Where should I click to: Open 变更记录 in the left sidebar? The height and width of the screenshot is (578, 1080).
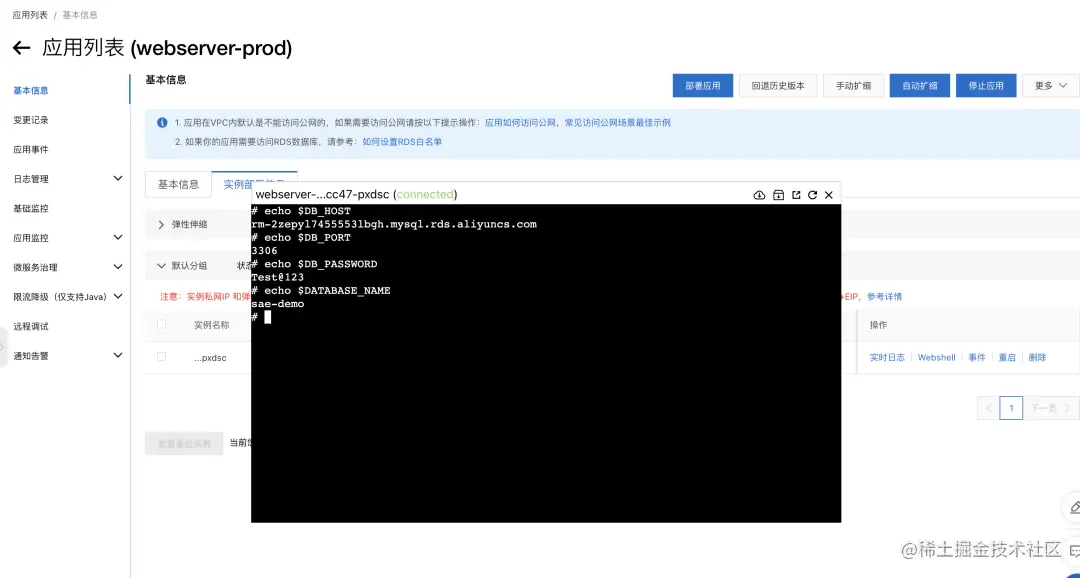31,120
